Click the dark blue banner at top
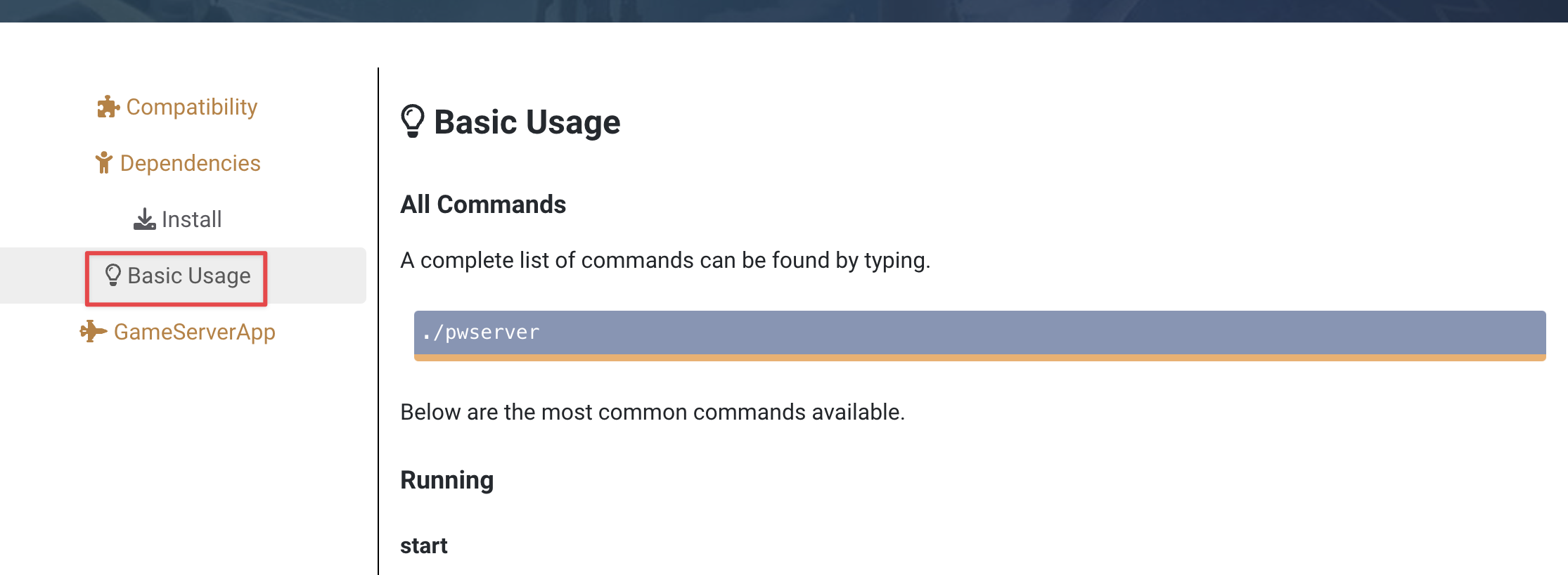The width and height of the screenshot is (1568, 575). (x=783, y=11)
